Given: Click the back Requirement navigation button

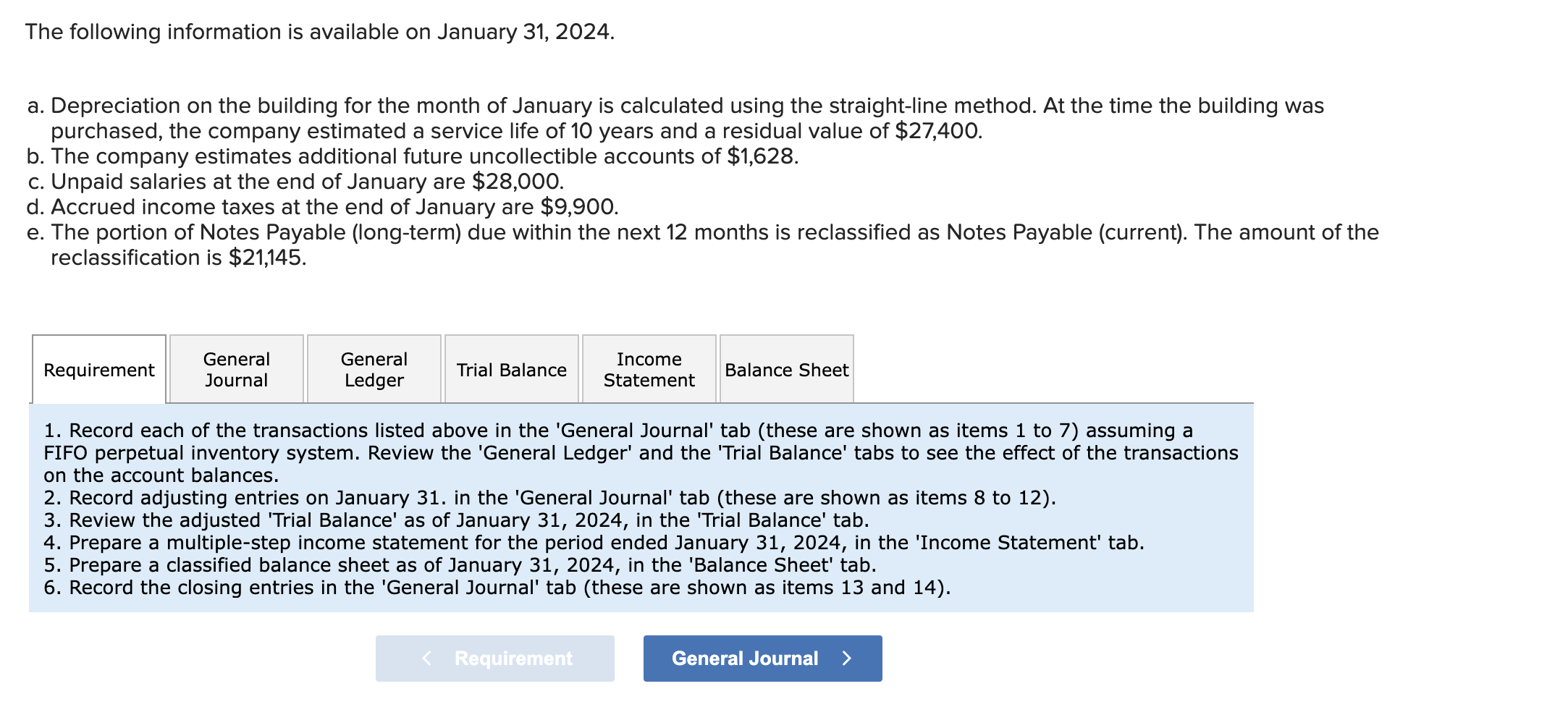Looking at the screenshot, I should click(x=495, y=658).
